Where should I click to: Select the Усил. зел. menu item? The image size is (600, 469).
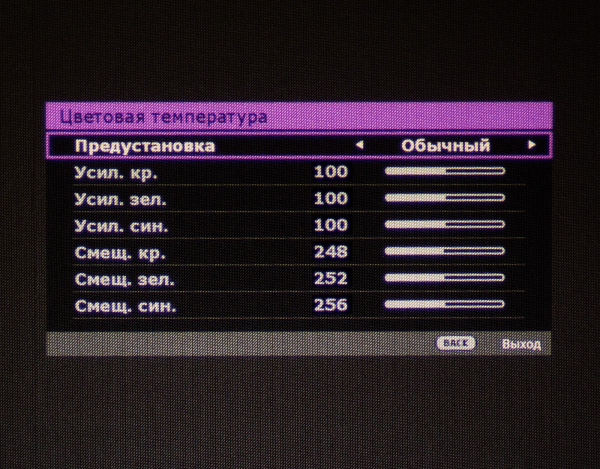(x=121, y=199)
